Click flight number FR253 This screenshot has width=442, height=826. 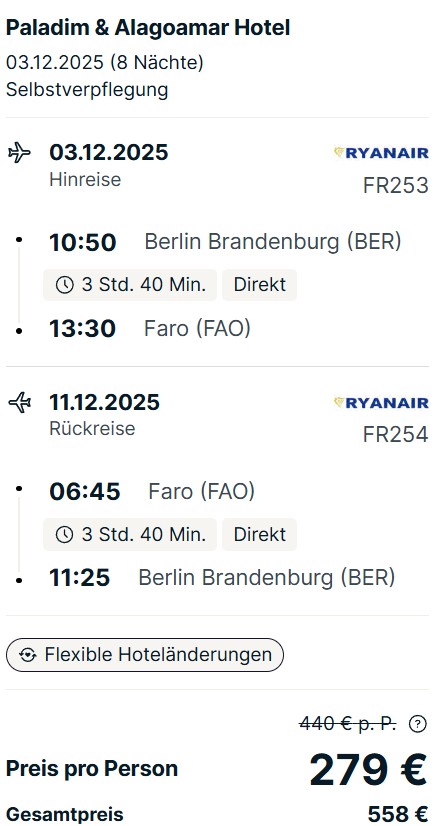point(396,185)
